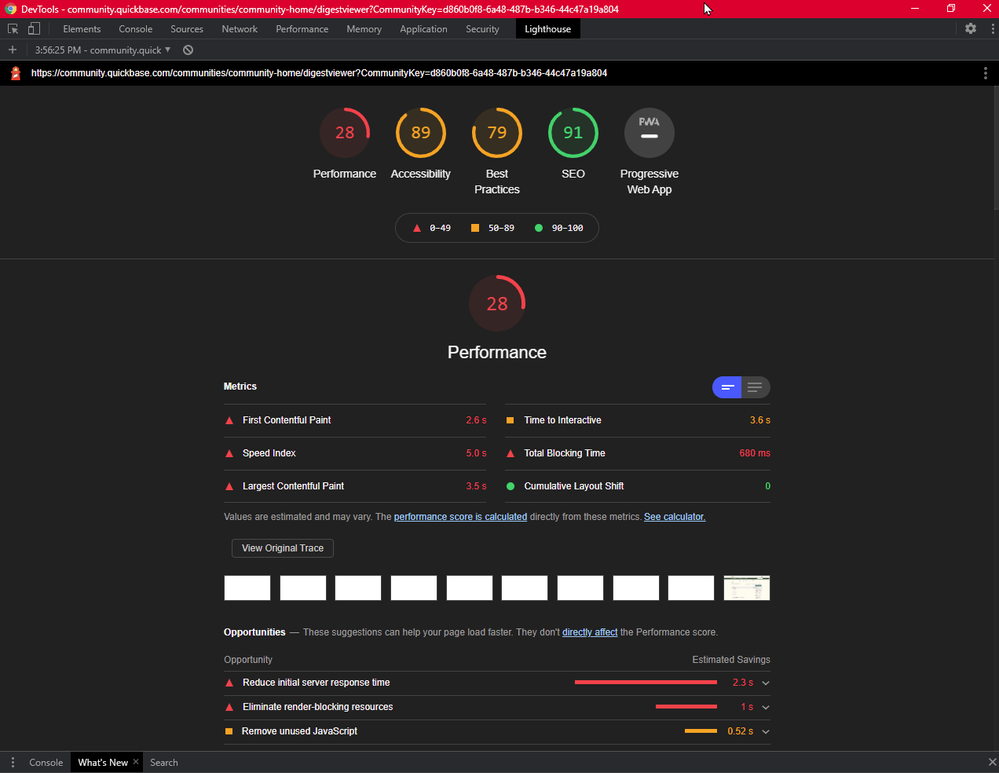The image size is (999, 773).
Task: Open the See calculator link
Action: (674, 517)
